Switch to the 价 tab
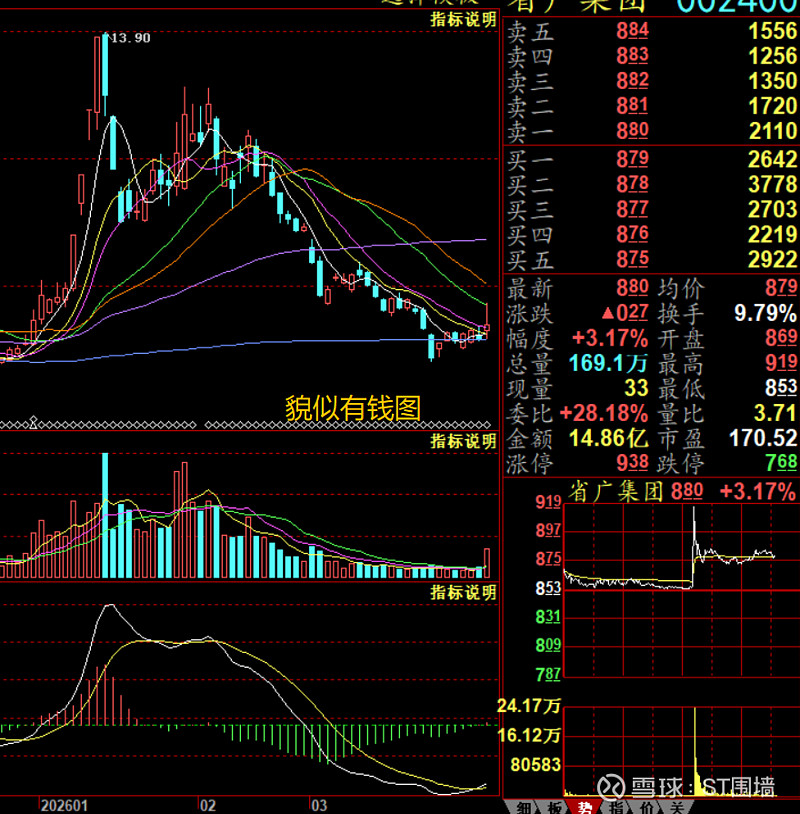 tap(646, 808)
